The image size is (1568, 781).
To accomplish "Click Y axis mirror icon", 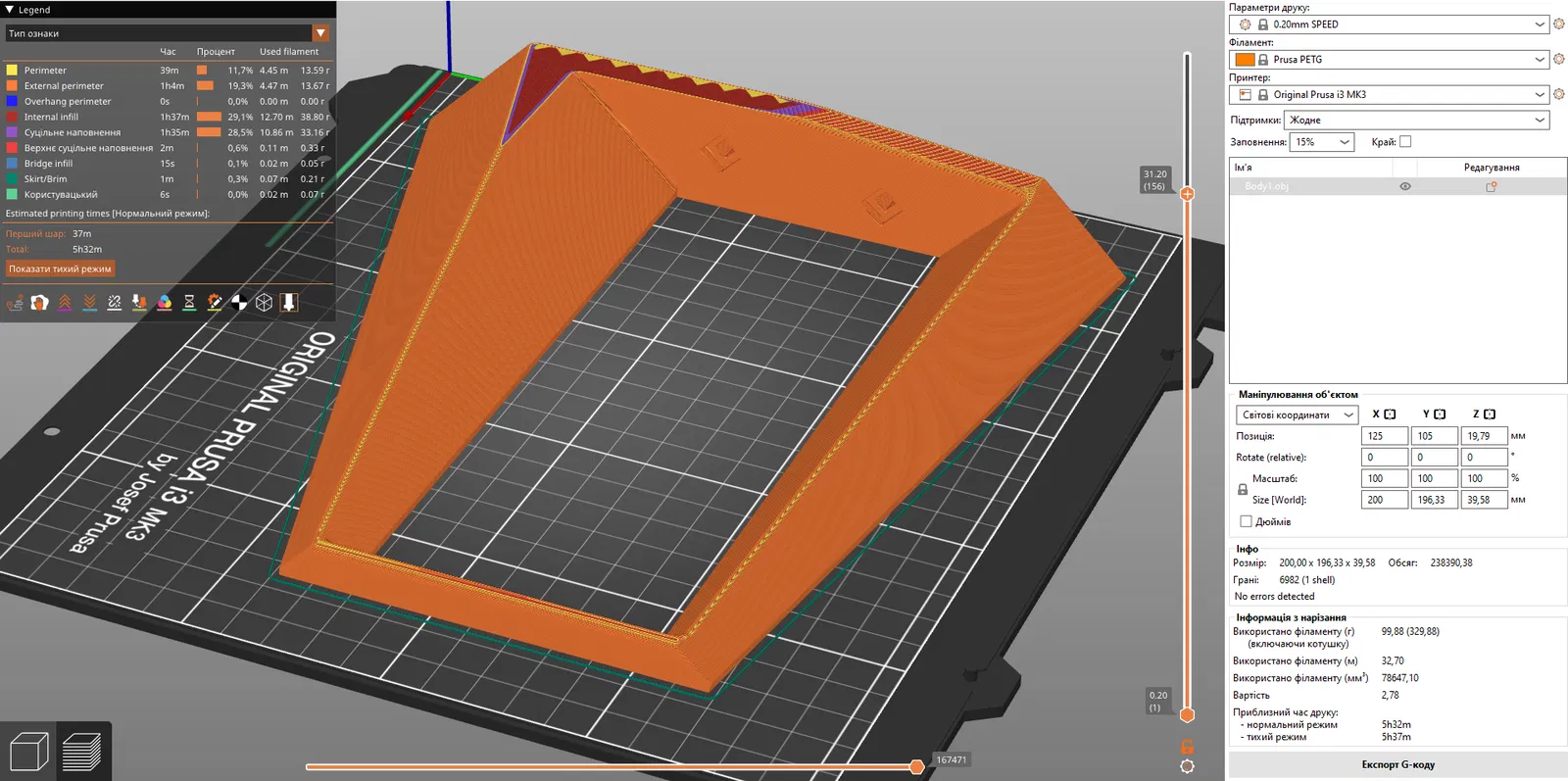I will [1440, 415].
